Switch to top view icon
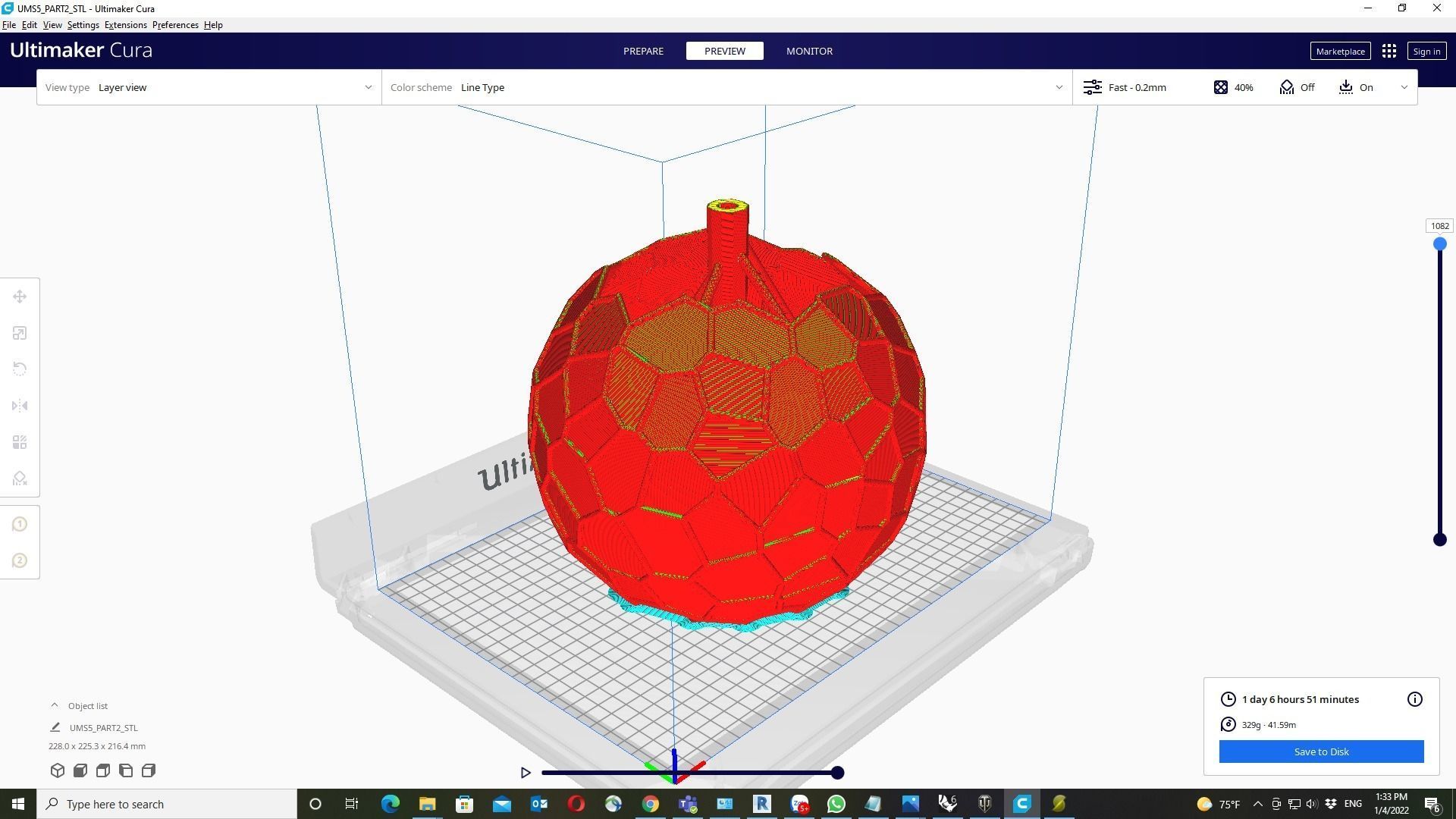The image size is (1456, 819). coord(103,770)
